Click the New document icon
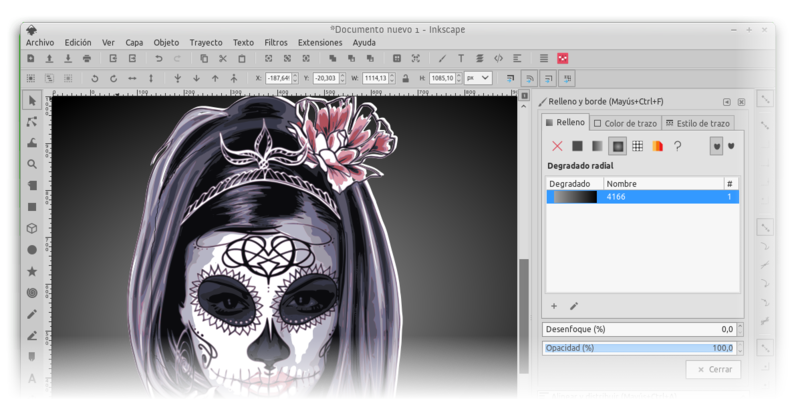800x400 pixels. pyautogui.click(x=31, y=59)
